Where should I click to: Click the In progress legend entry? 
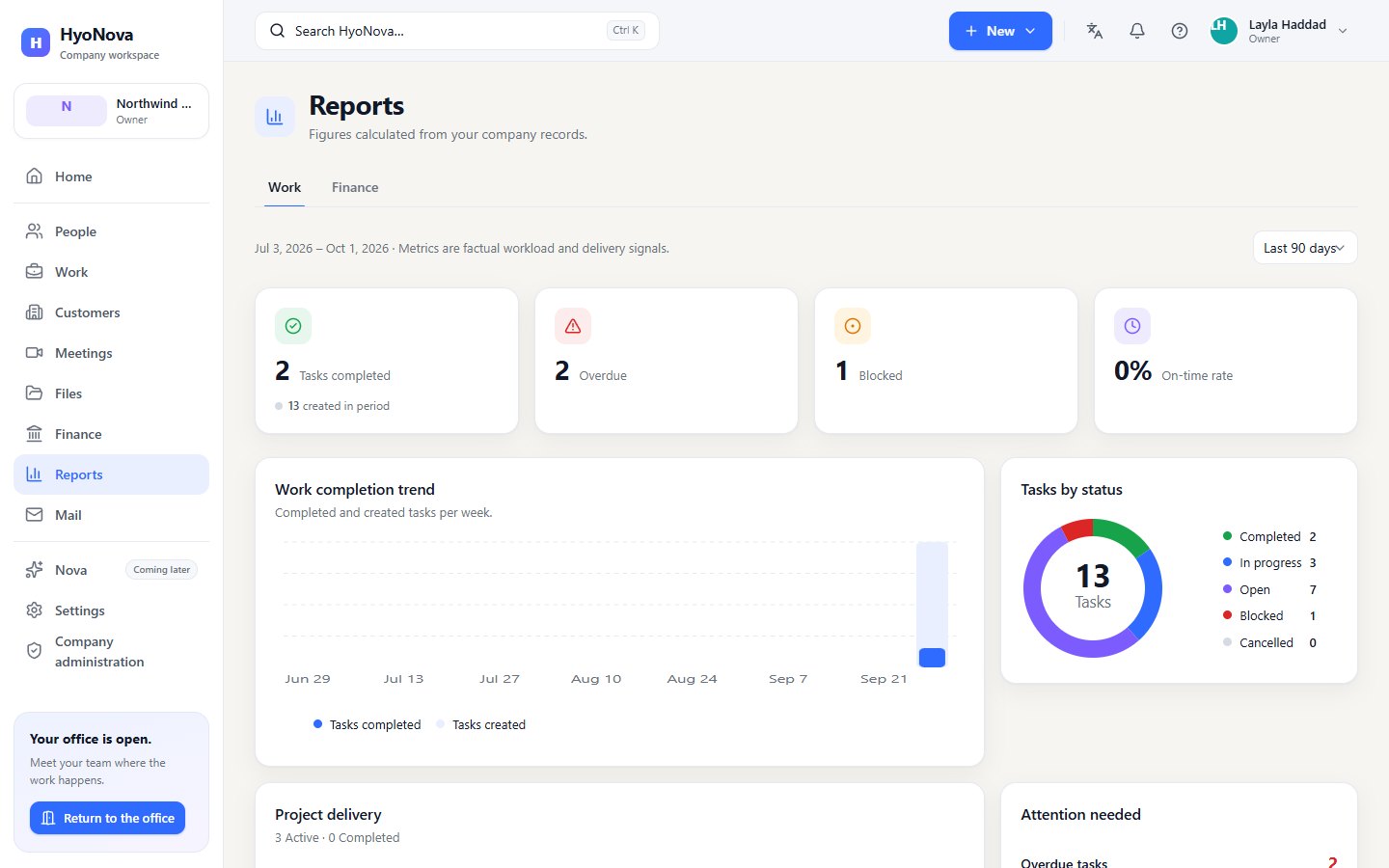point(1269,563)
